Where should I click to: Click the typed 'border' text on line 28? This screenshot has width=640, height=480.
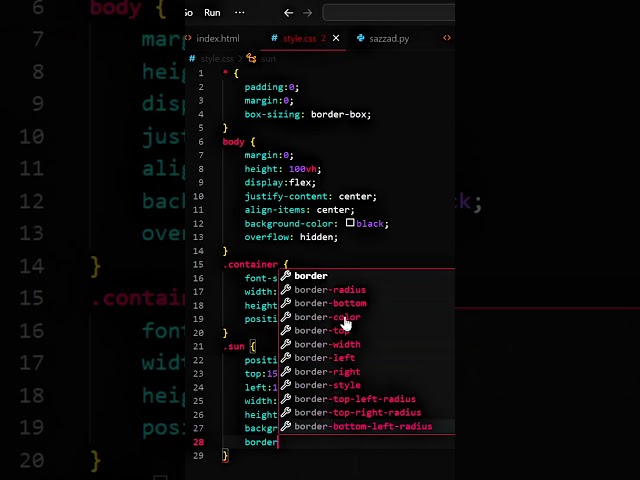pyautogui.click(x=261, y=442)
